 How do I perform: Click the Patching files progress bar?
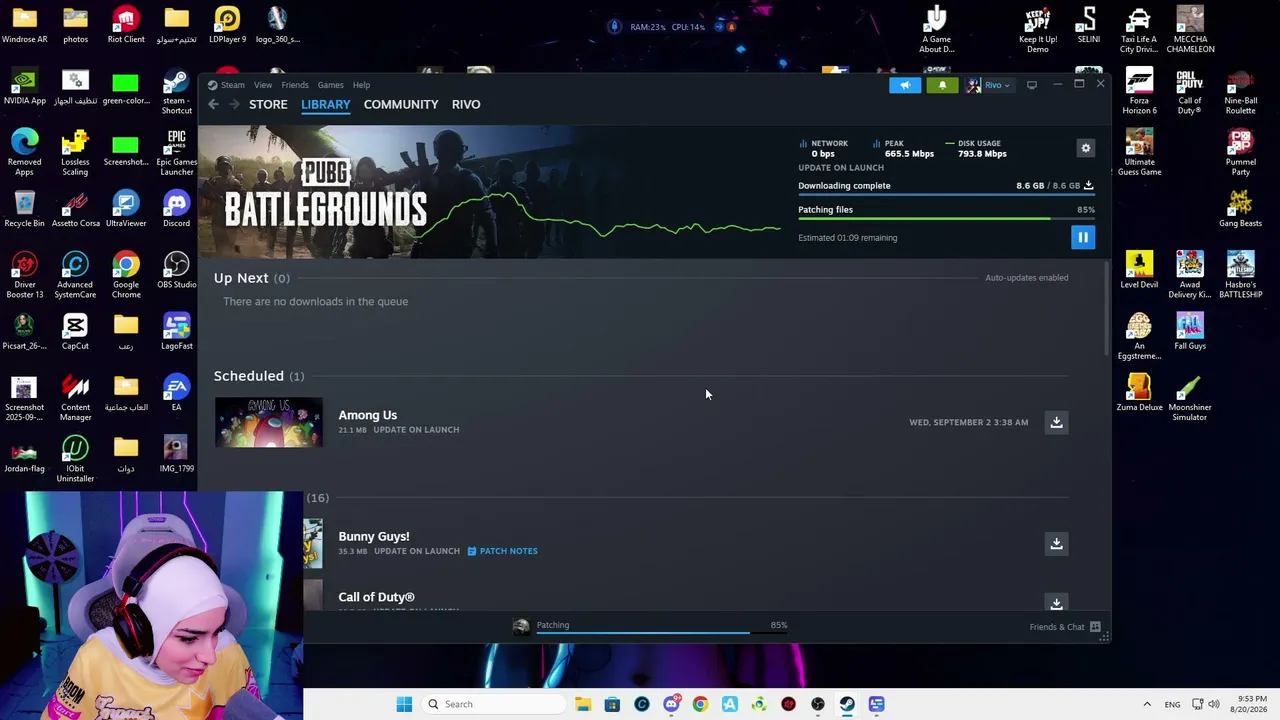[946, 219]
